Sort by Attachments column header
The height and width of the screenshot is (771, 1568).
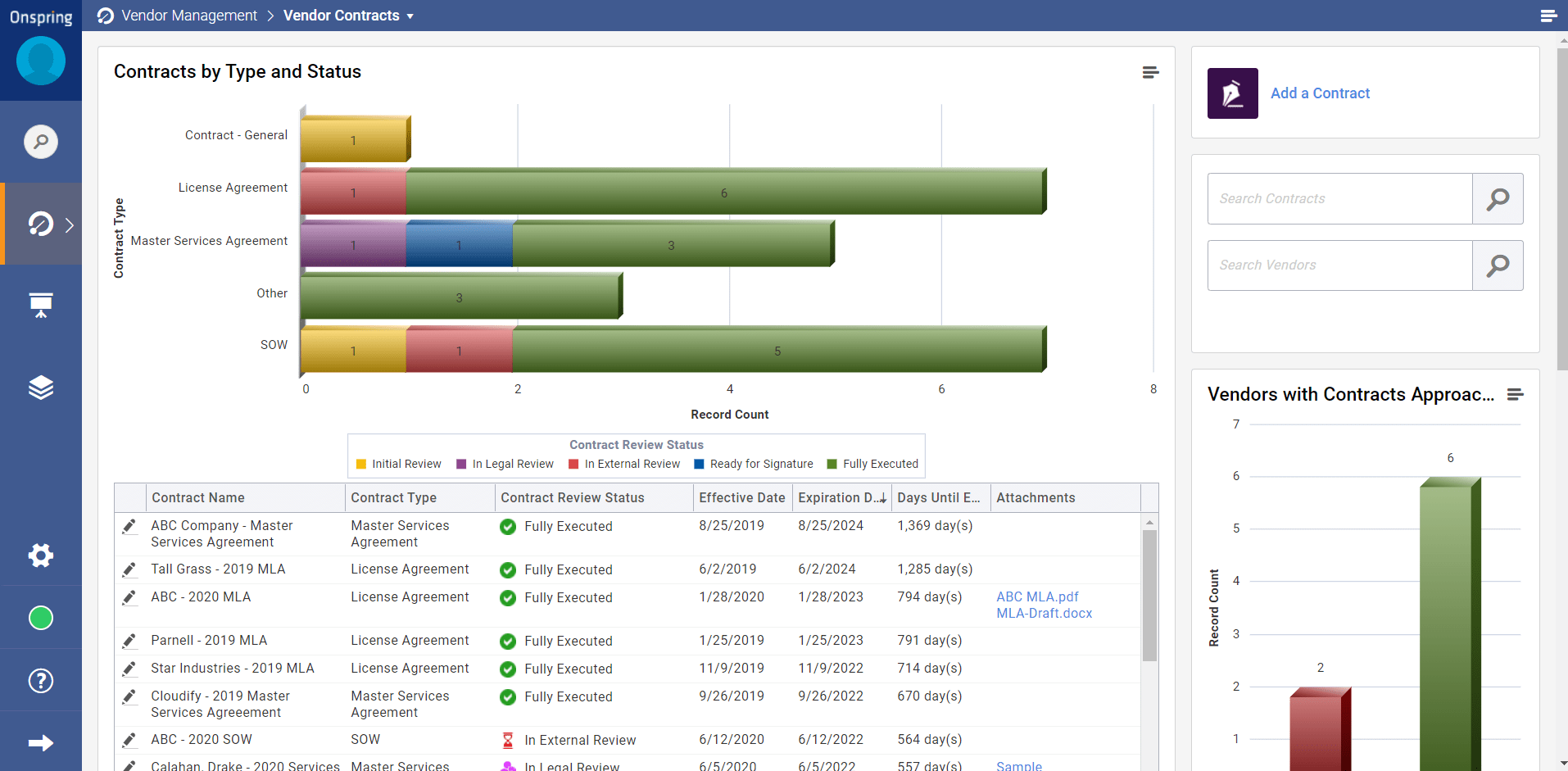[x=1066, y=498]
